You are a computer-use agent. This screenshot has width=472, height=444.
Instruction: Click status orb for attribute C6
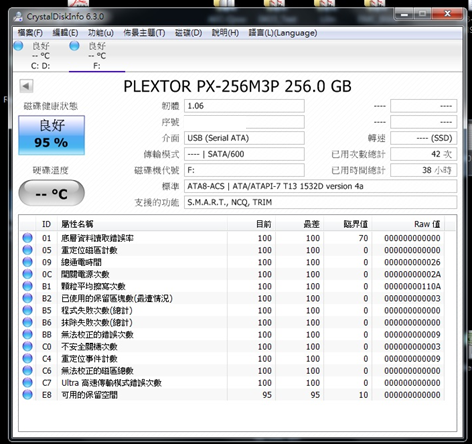point(27,370)
